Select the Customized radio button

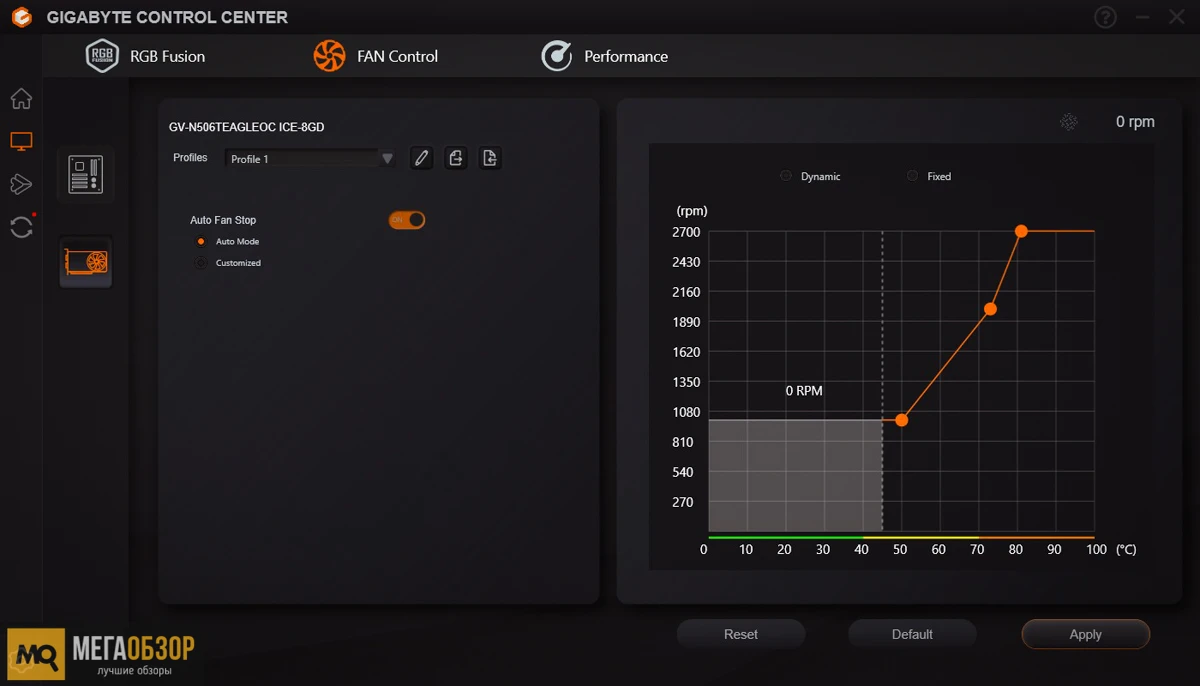[x=200, y=262]
